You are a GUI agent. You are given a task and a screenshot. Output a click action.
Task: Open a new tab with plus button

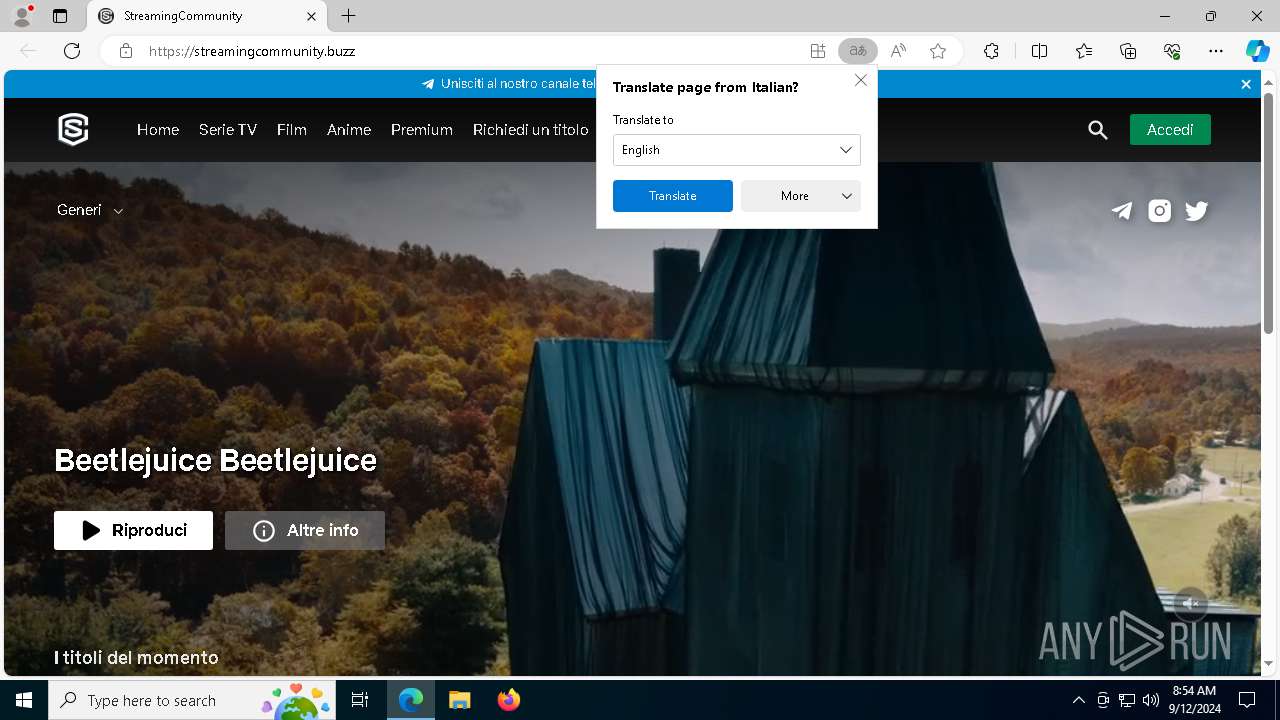coord(348,16)
